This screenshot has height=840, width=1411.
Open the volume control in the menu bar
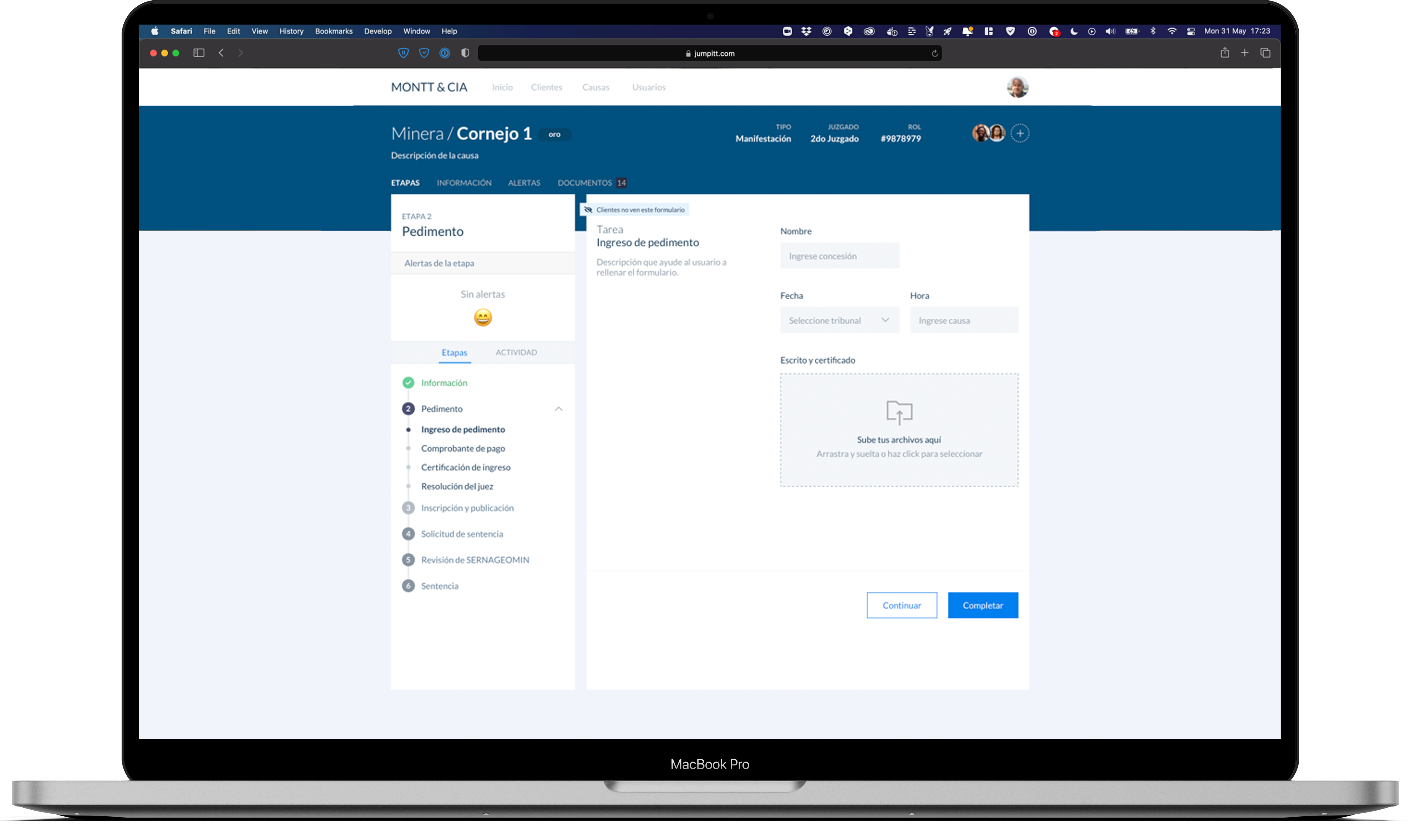[x=1110, y=31]
